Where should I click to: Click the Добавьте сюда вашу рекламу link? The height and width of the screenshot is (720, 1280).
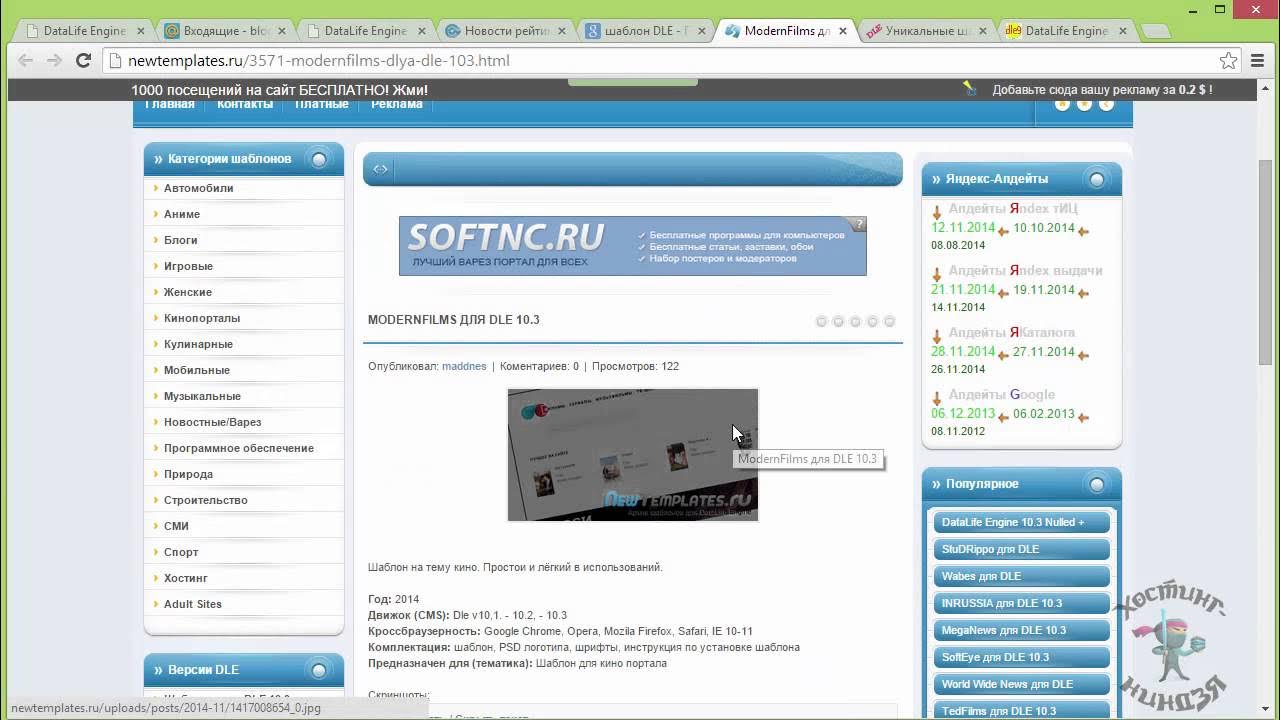coord(1101,90)
